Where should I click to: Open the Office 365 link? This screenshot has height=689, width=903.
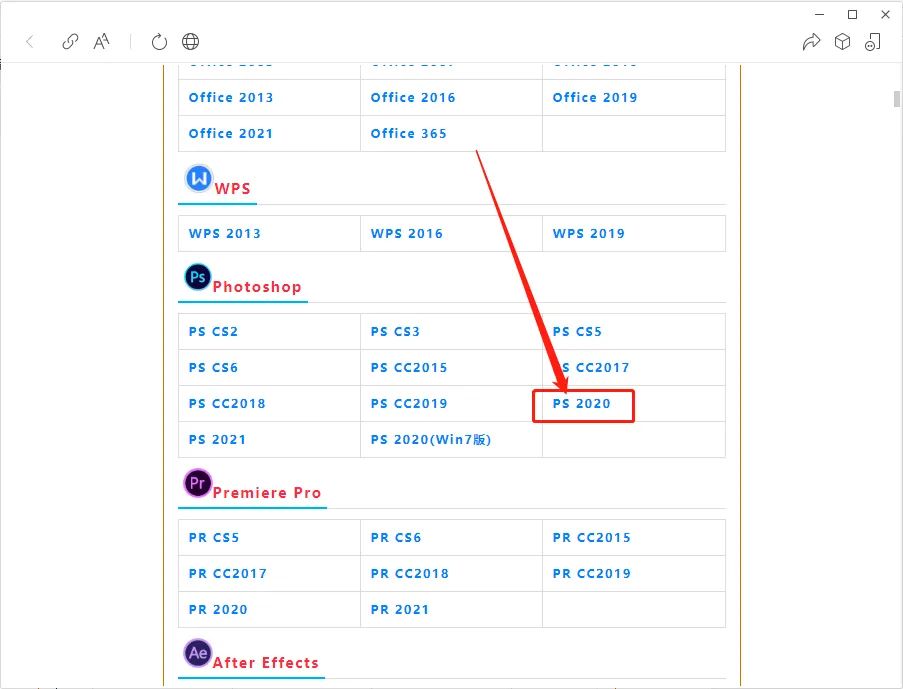[x=409, y=133]
